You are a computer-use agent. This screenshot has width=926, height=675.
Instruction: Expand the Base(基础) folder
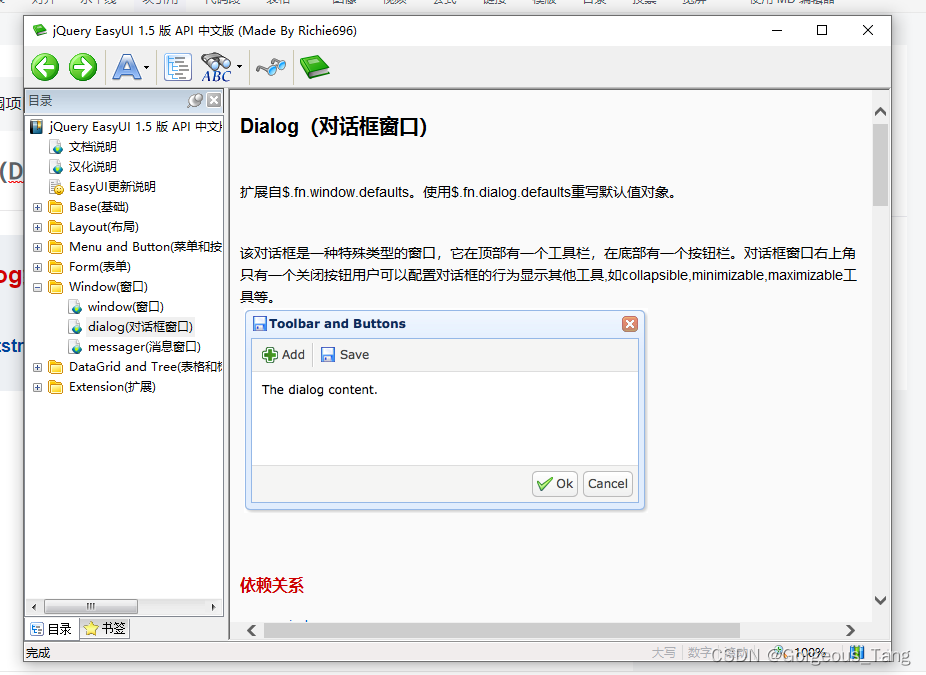37,207
